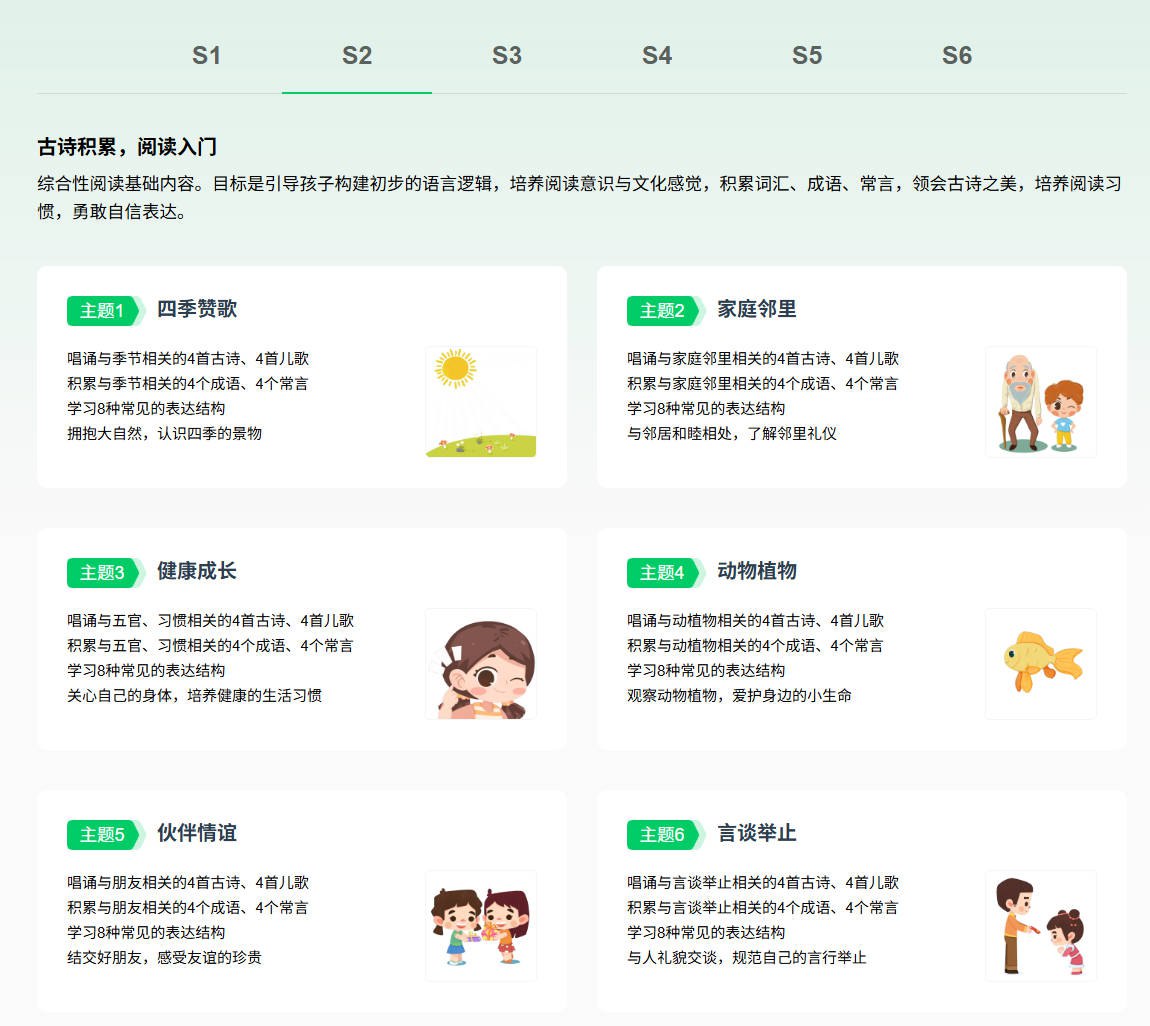Click the line 唱诵与朋友相关的4首古诗、4首儿歌
The height and width of the screenshot is (1026, 1150).
(188, 882)
